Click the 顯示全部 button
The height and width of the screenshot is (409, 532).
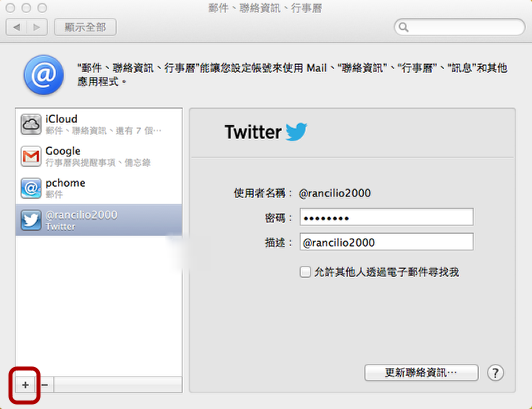[86, 27]
